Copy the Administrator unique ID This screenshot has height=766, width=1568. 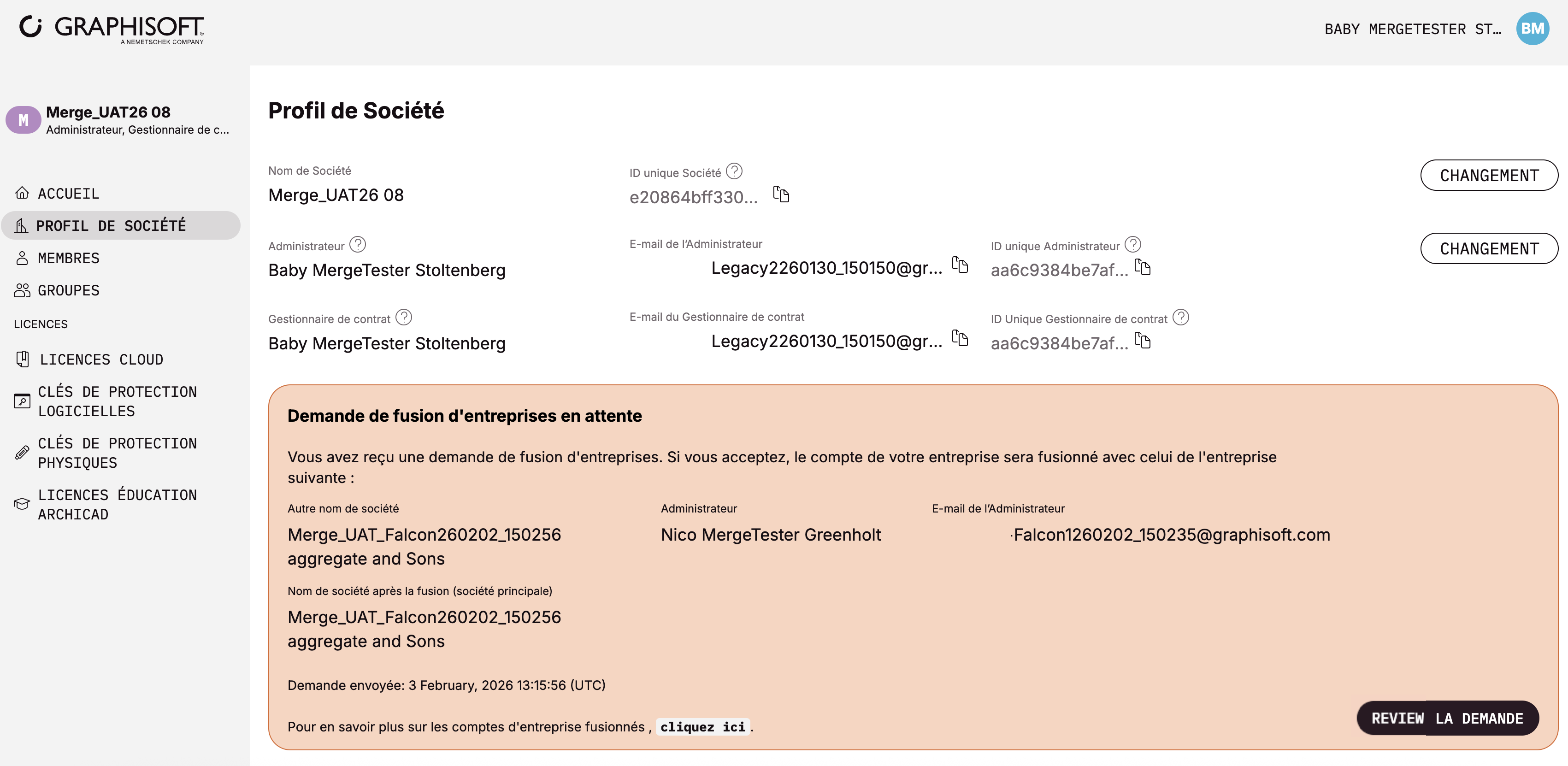(x=1143, y=267)
